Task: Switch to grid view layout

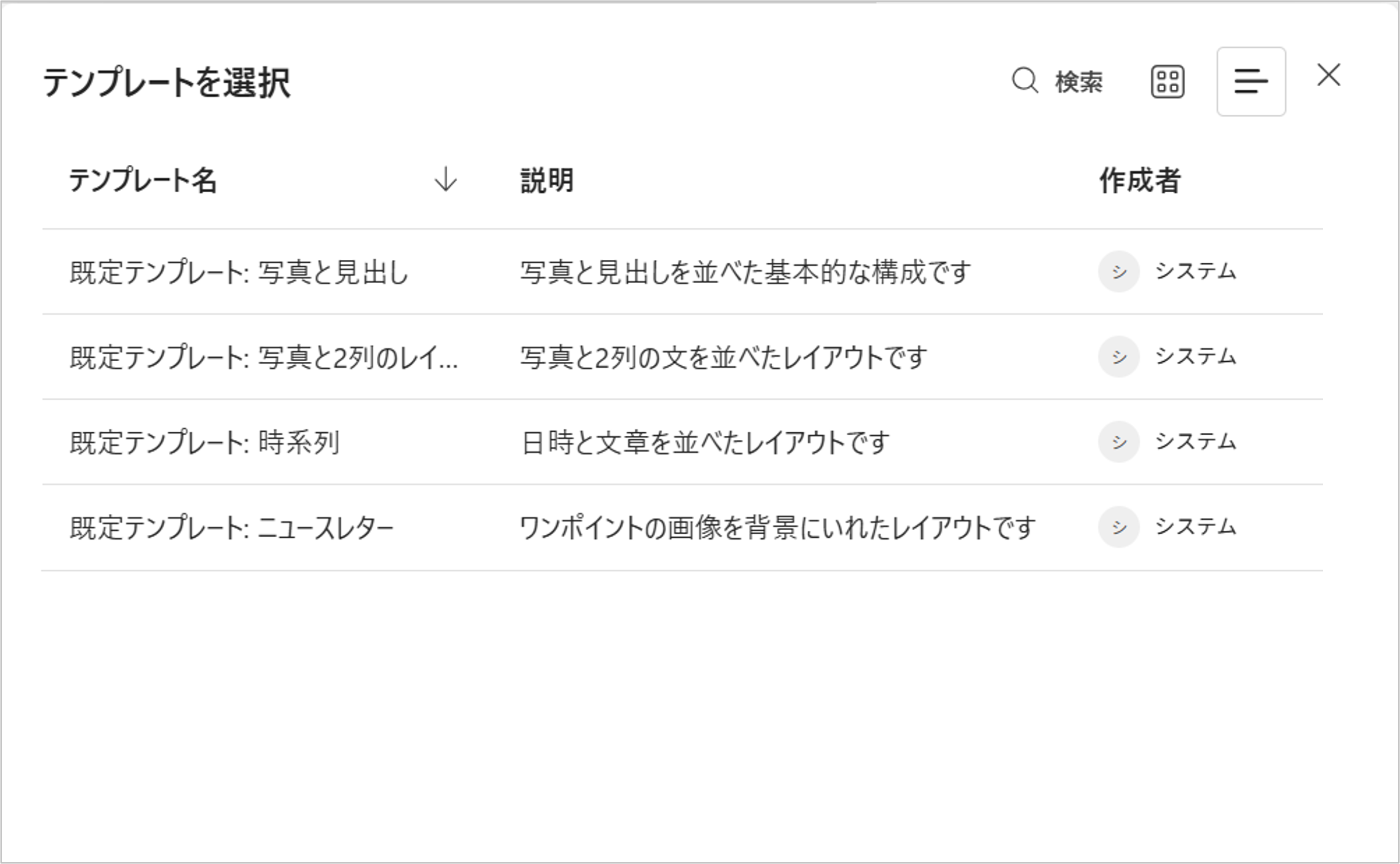Action: (1167, 82)
